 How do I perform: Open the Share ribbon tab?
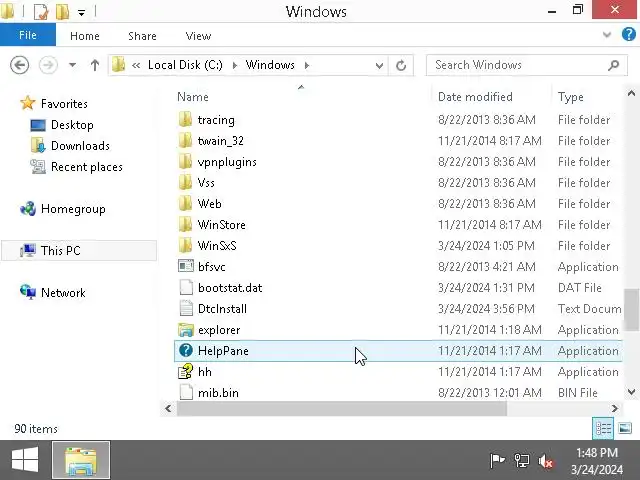(142, 36)
